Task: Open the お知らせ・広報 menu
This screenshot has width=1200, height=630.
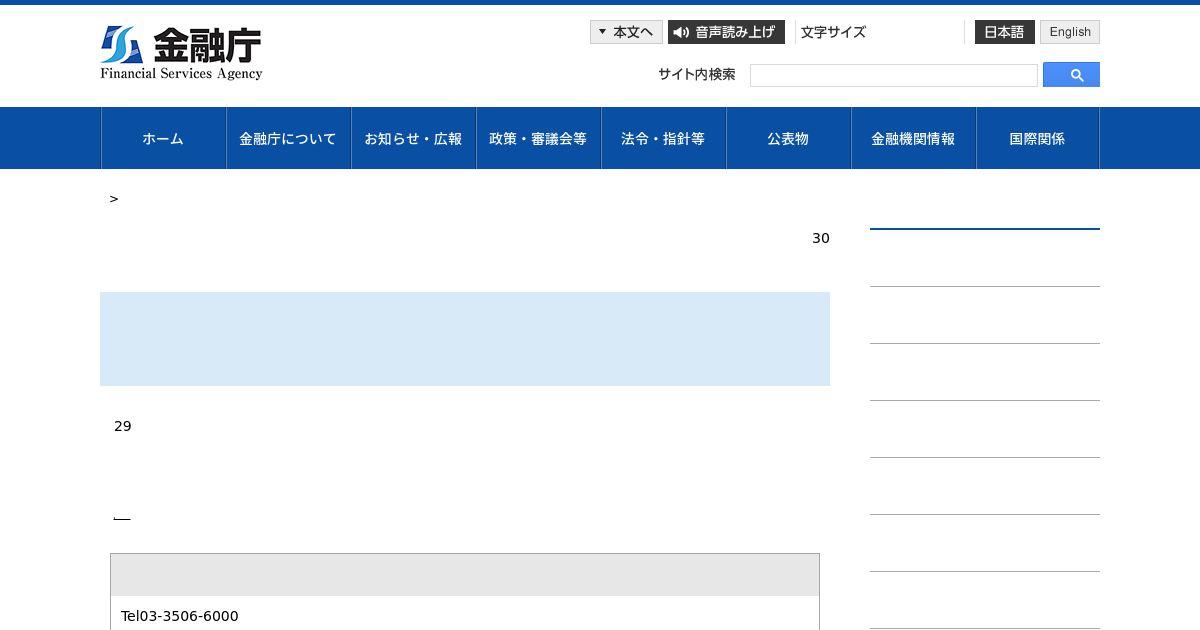Action: [413, 138]
